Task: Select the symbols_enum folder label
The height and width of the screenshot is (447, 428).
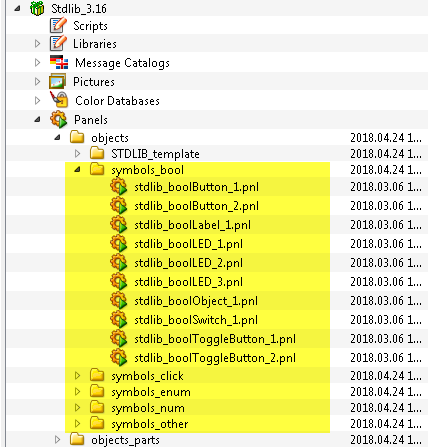Action: click(x=151, y=392)
